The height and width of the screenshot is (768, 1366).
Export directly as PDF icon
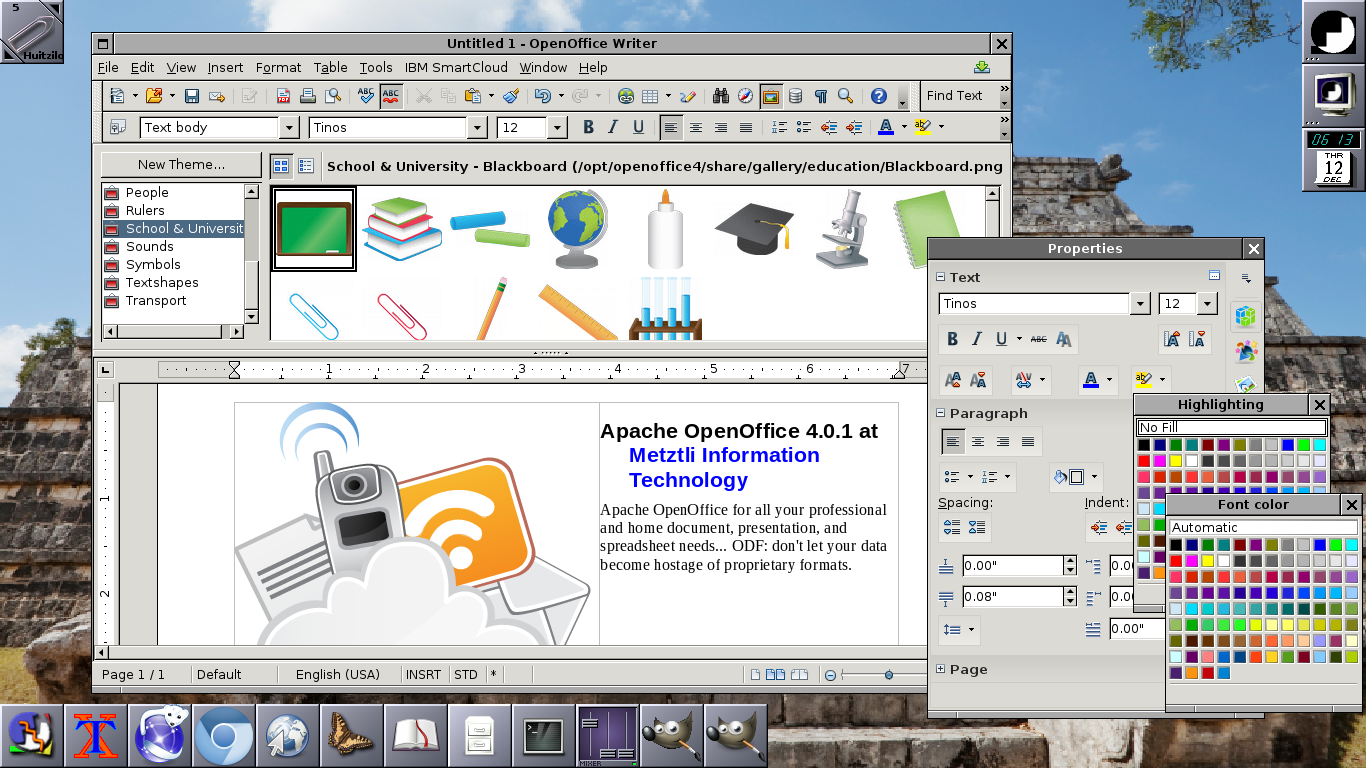pyautogui.click(x=284, y=96)
